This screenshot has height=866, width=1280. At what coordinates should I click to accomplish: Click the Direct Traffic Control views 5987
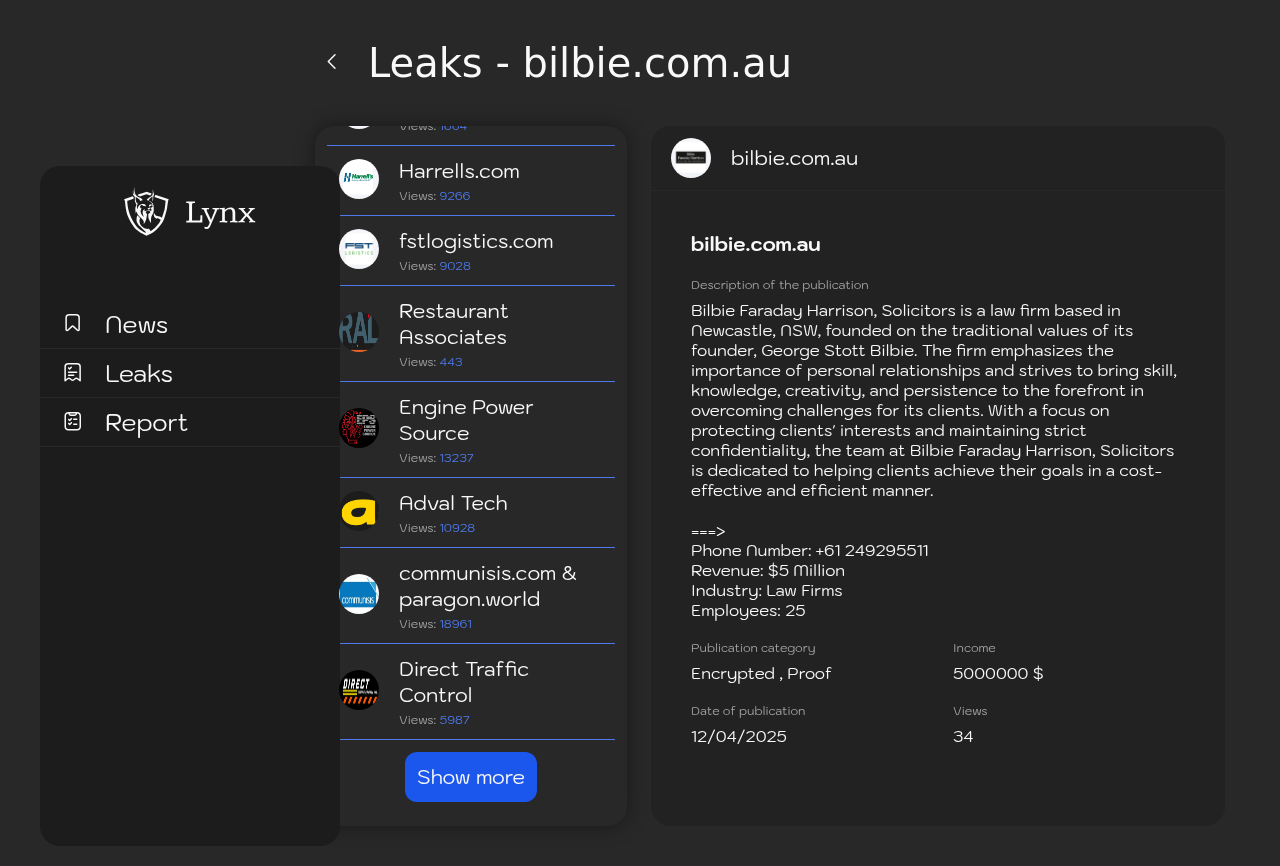pos(455,720)
